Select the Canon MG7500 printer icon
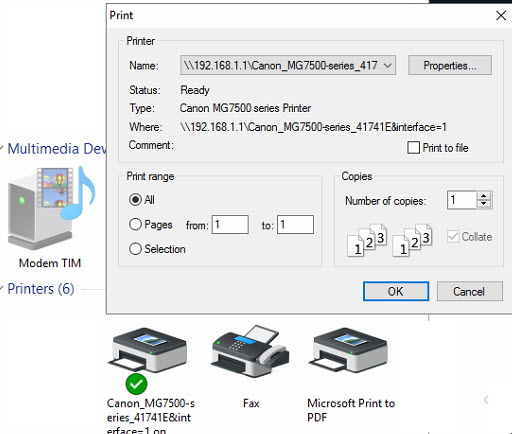Viewport: 521px width, 434px height. 148,351
